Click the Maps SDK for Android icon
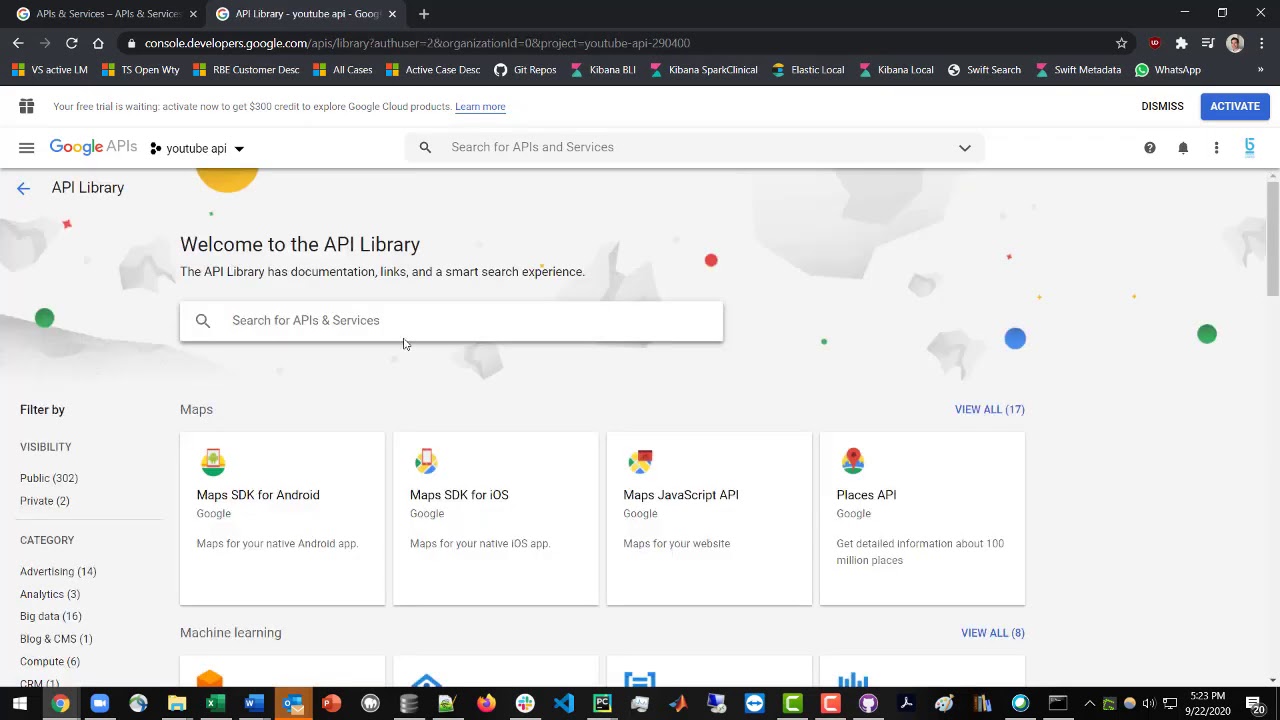This screenshot has width=1280, height=720. click(213, 461)
